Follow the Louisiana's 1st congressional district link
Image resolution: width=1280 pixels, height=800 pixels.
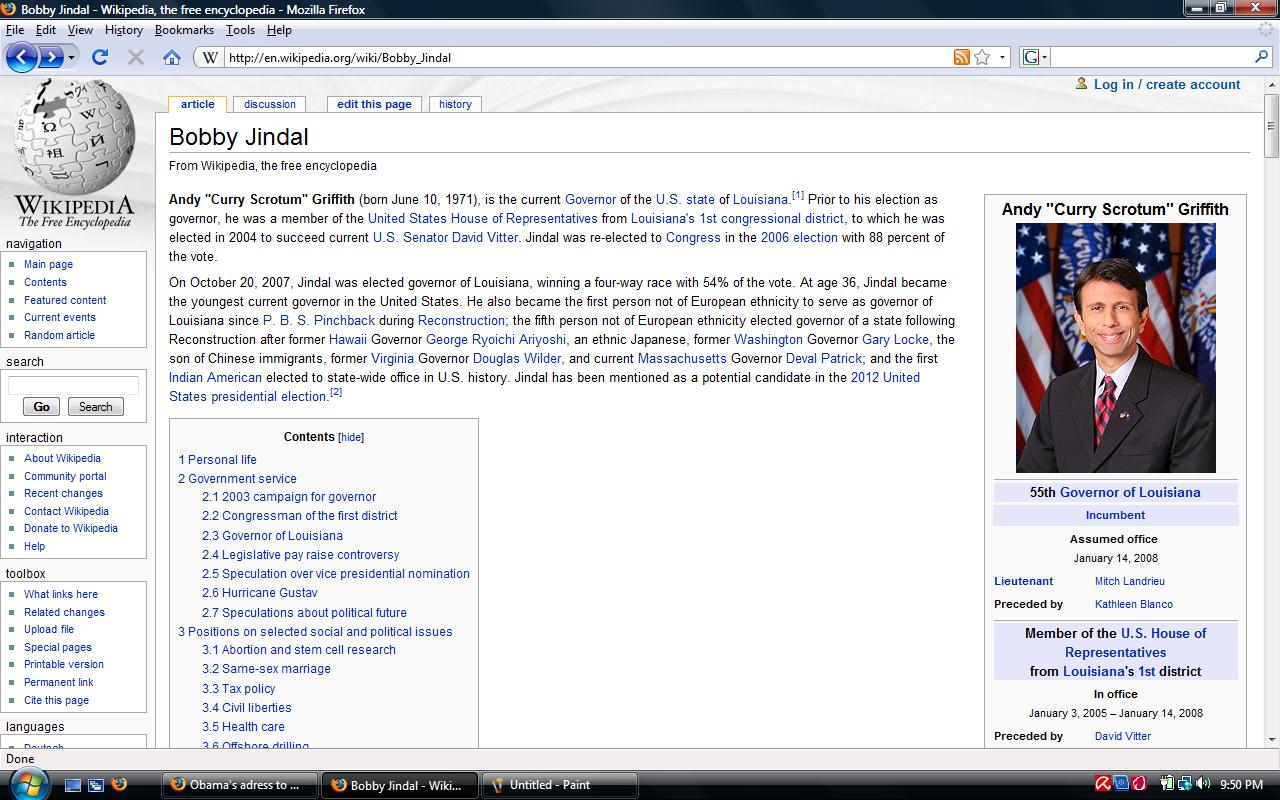coord(737,218)
